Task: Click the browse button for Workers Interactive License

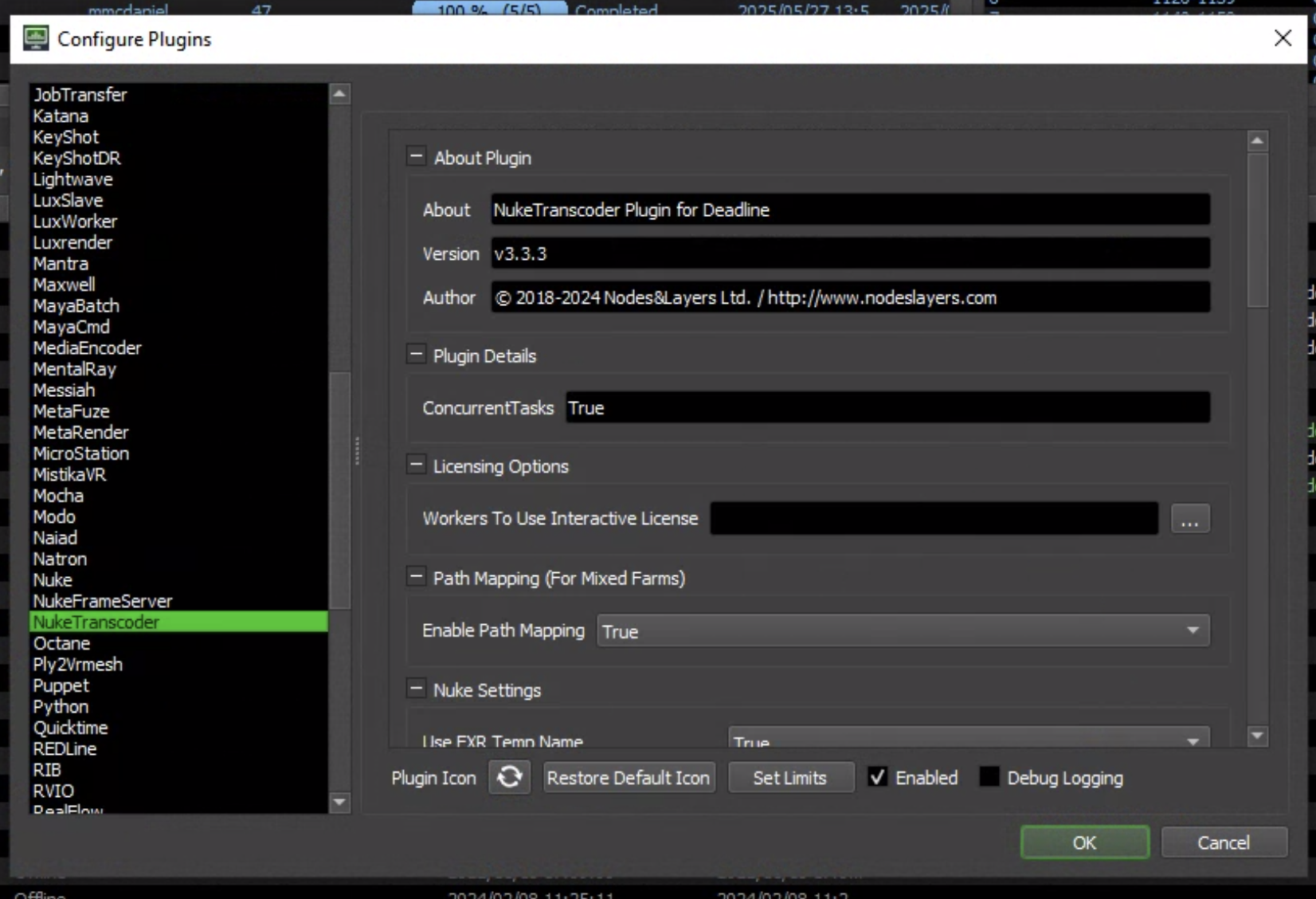Action: point(1189,519)
